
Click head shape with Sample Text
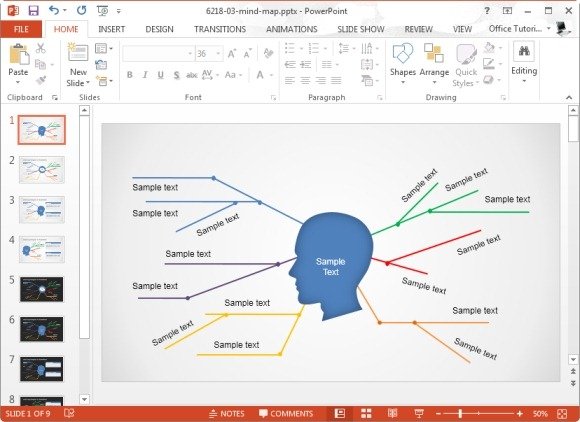pos(330,266)
